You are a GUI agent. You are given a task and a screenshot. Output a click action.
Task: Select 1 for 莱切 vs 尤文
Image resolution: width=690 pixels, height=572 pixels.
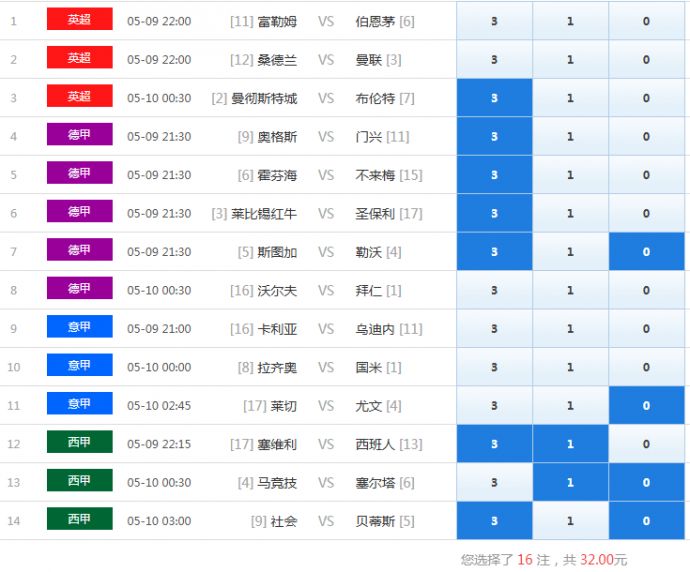570,405
